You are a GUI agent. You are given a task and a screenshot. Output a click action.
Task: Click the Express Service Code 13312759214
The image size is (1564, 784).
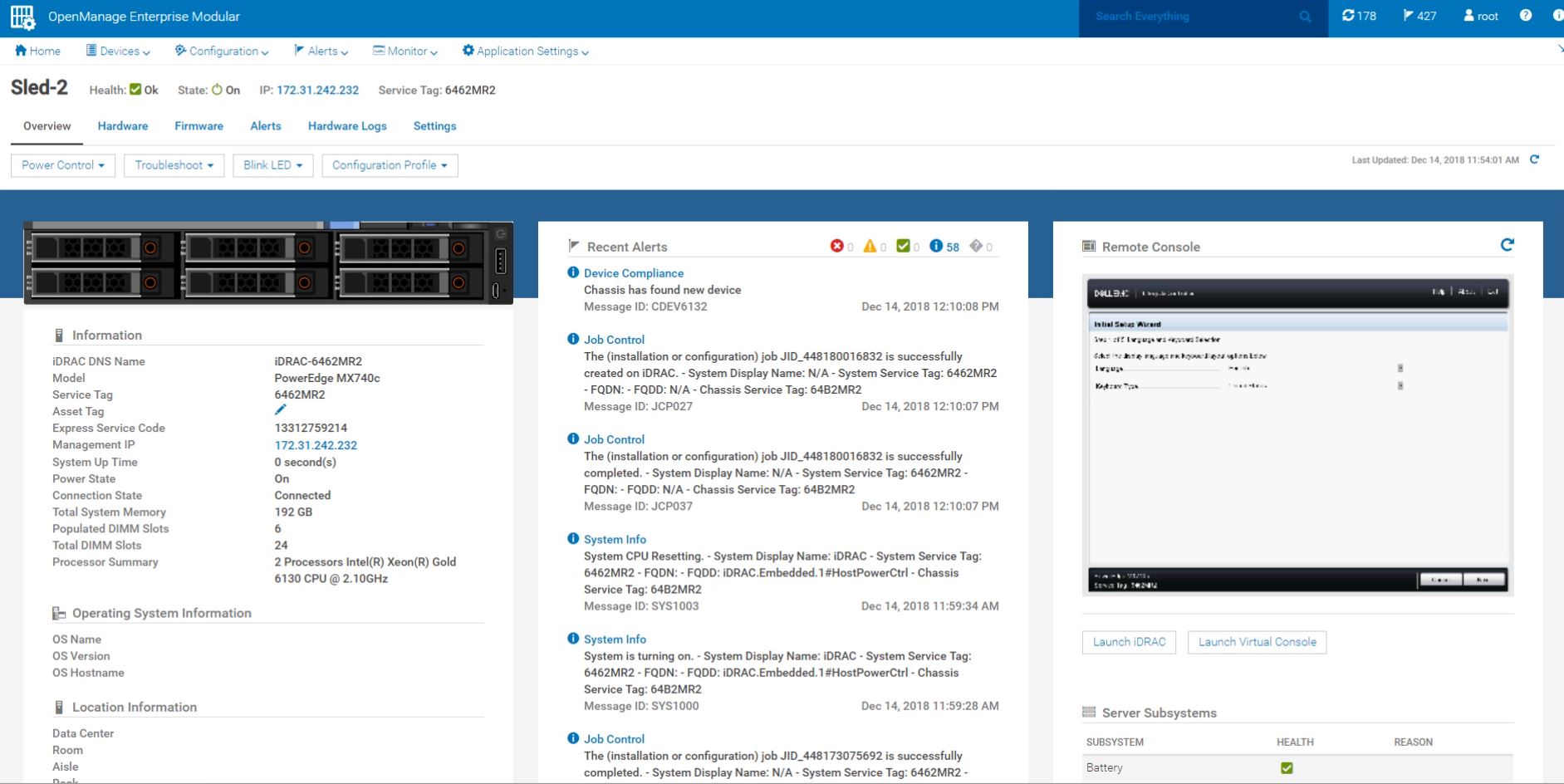(311, 428)
